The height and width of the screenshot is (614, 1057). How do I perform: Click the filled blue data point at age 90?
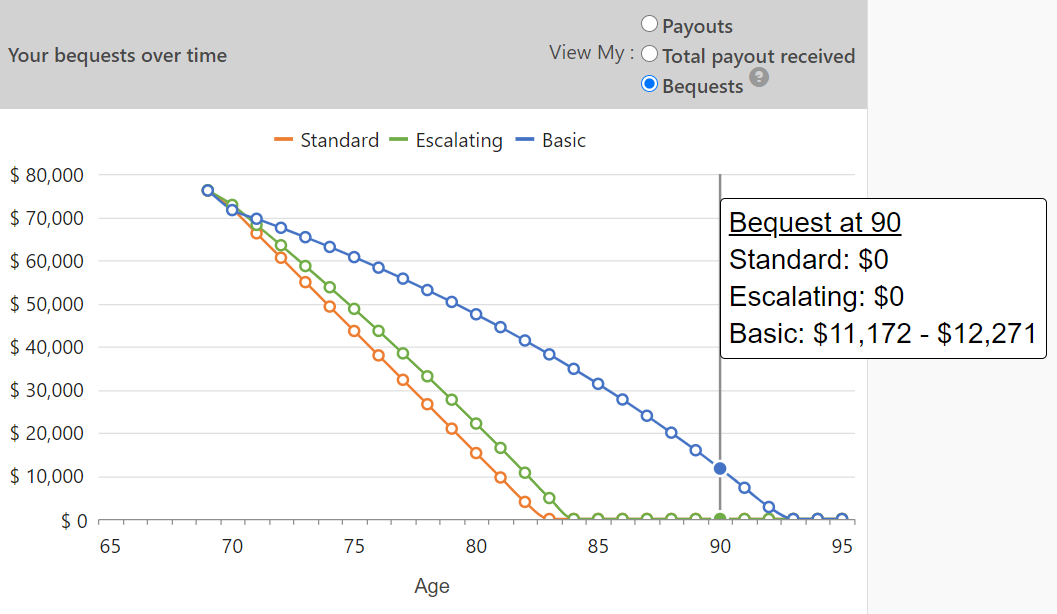click(x=719, y=466)
